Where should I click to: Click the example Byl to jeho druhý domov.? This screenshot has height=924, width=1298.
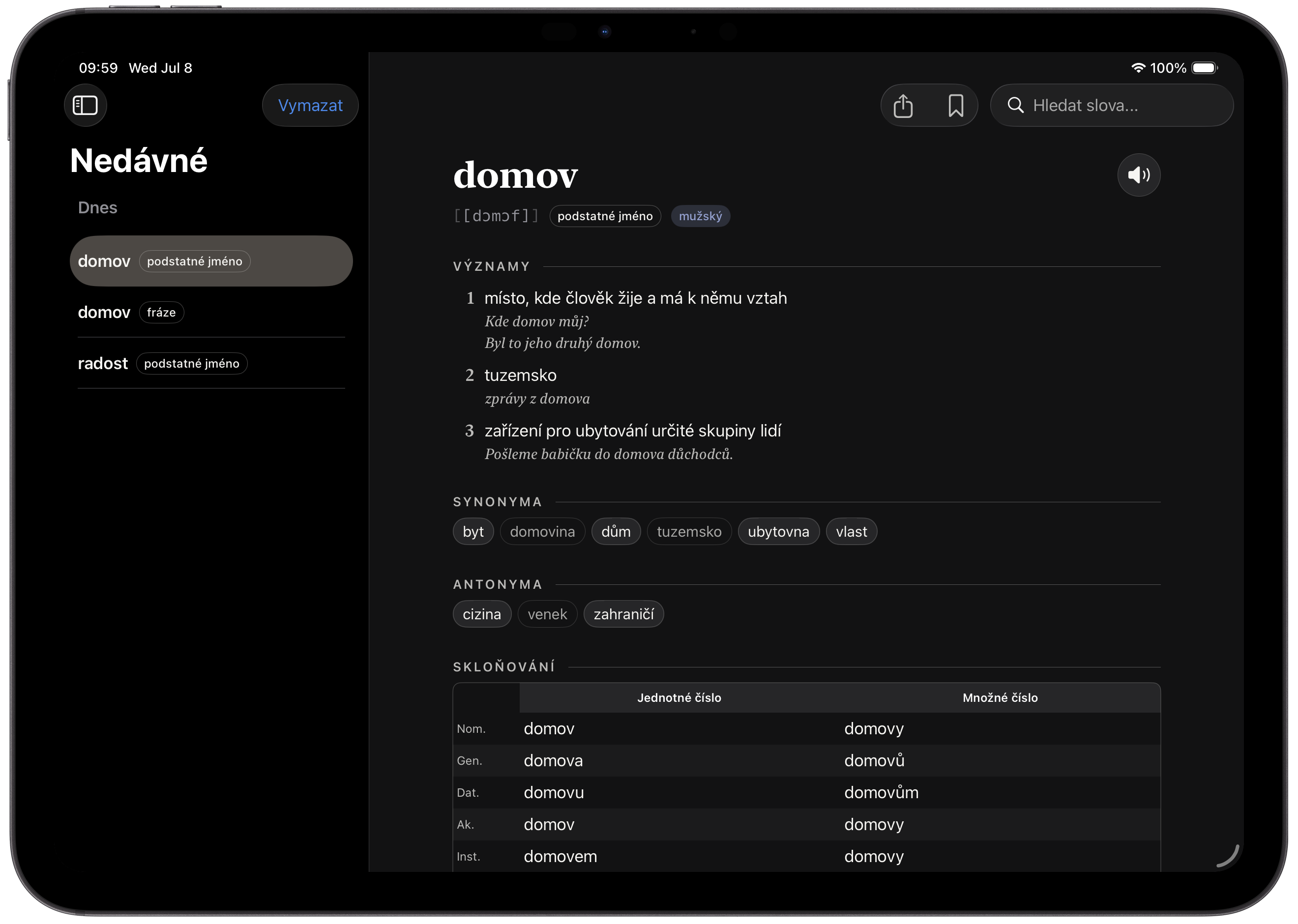coord(562,343)
